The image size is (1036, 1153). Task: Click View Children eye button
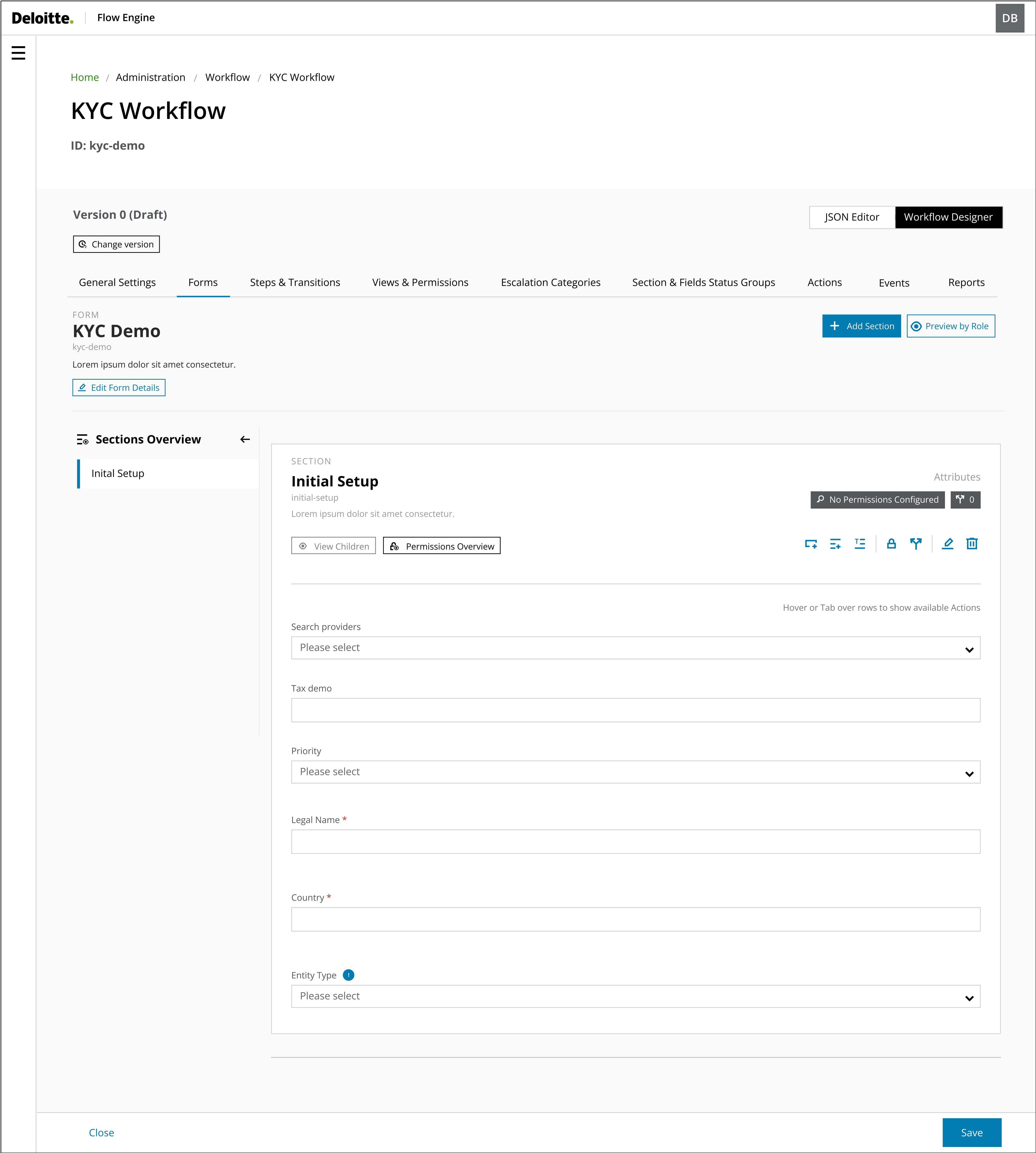(334, 546)
